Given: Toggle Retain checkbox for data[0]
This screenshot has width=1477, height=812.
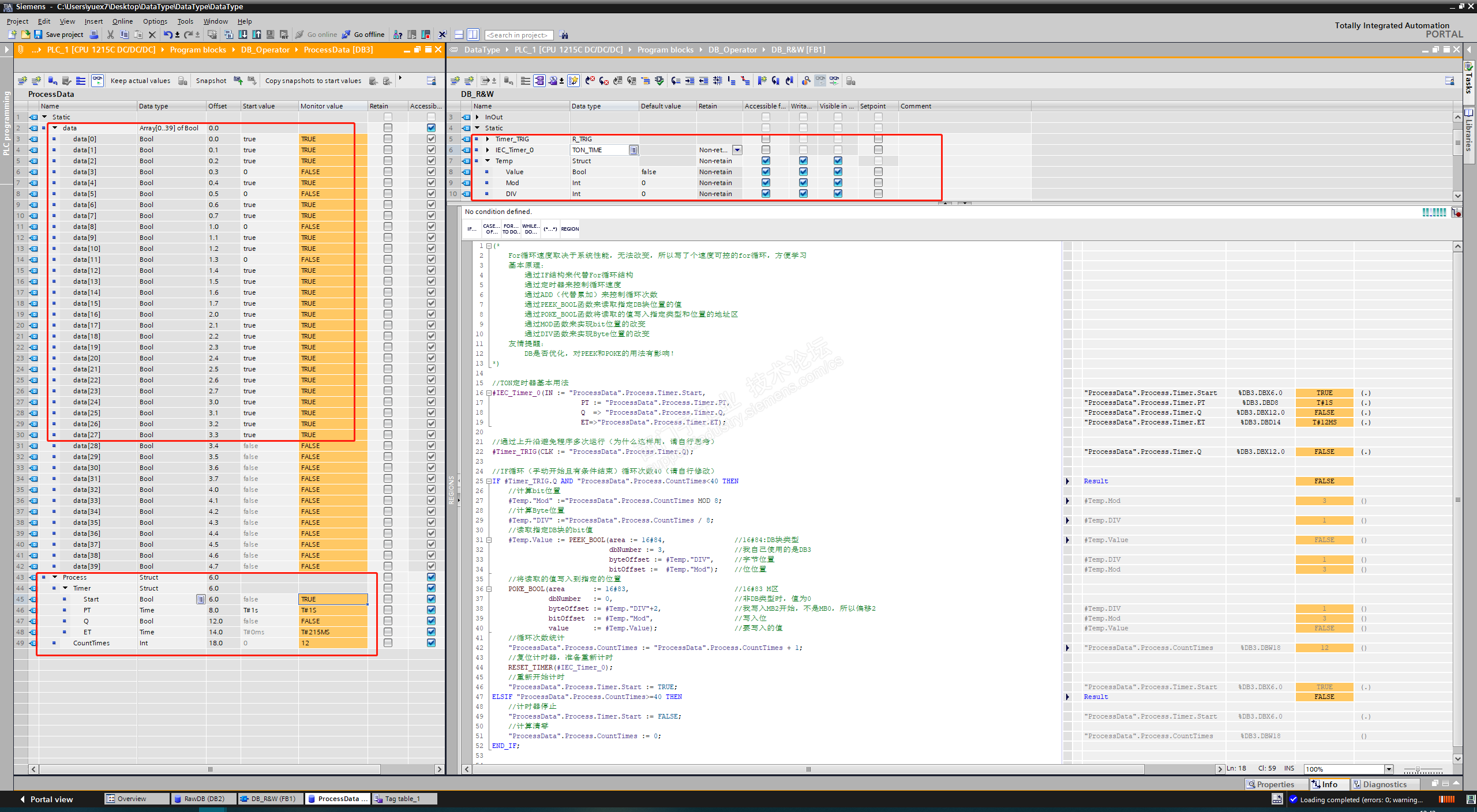Looking at the screenshot, I should [388, 139].
